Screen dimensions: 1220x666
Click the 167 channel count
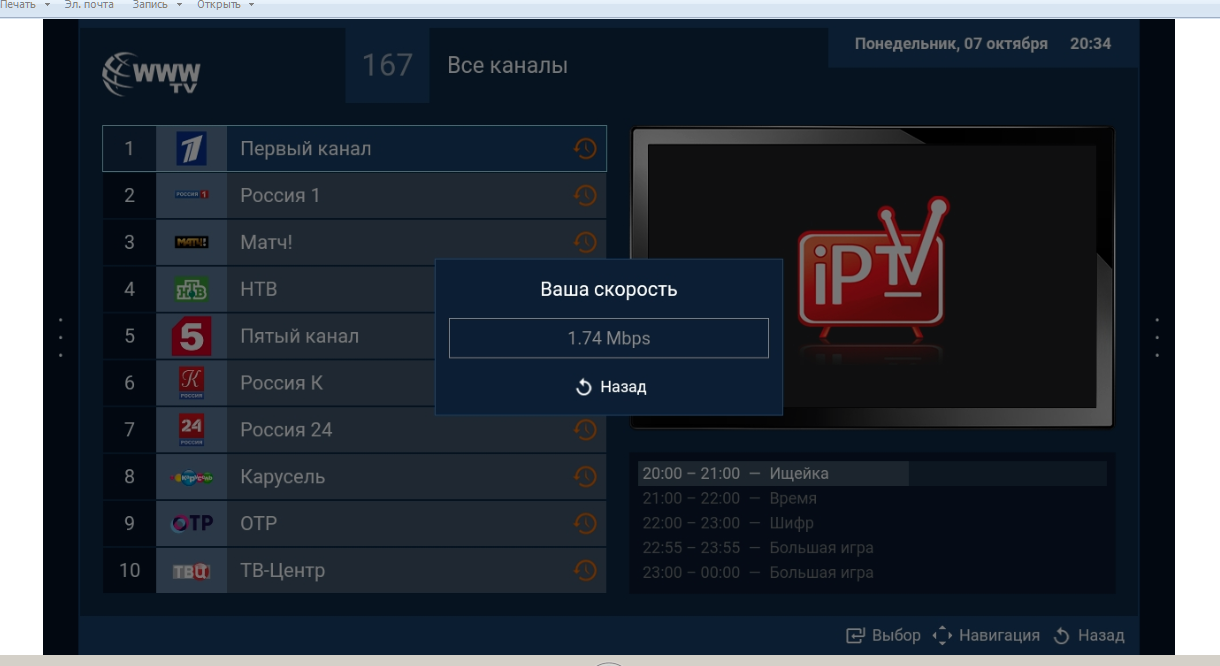(387, 66)
